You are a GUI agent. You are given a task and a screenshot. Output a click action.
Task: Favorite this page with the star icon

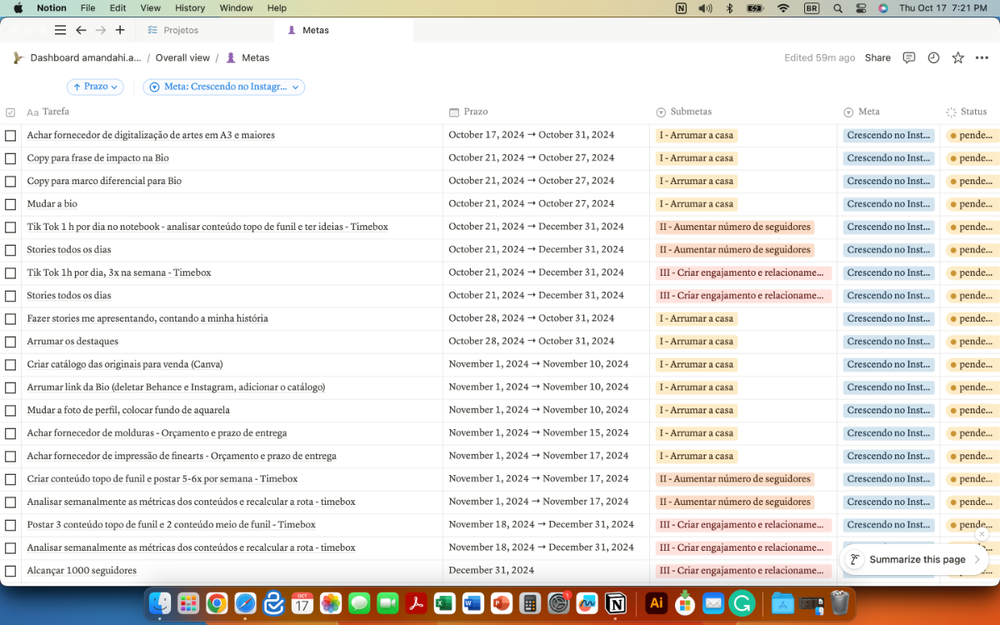(x=958, y=58)
